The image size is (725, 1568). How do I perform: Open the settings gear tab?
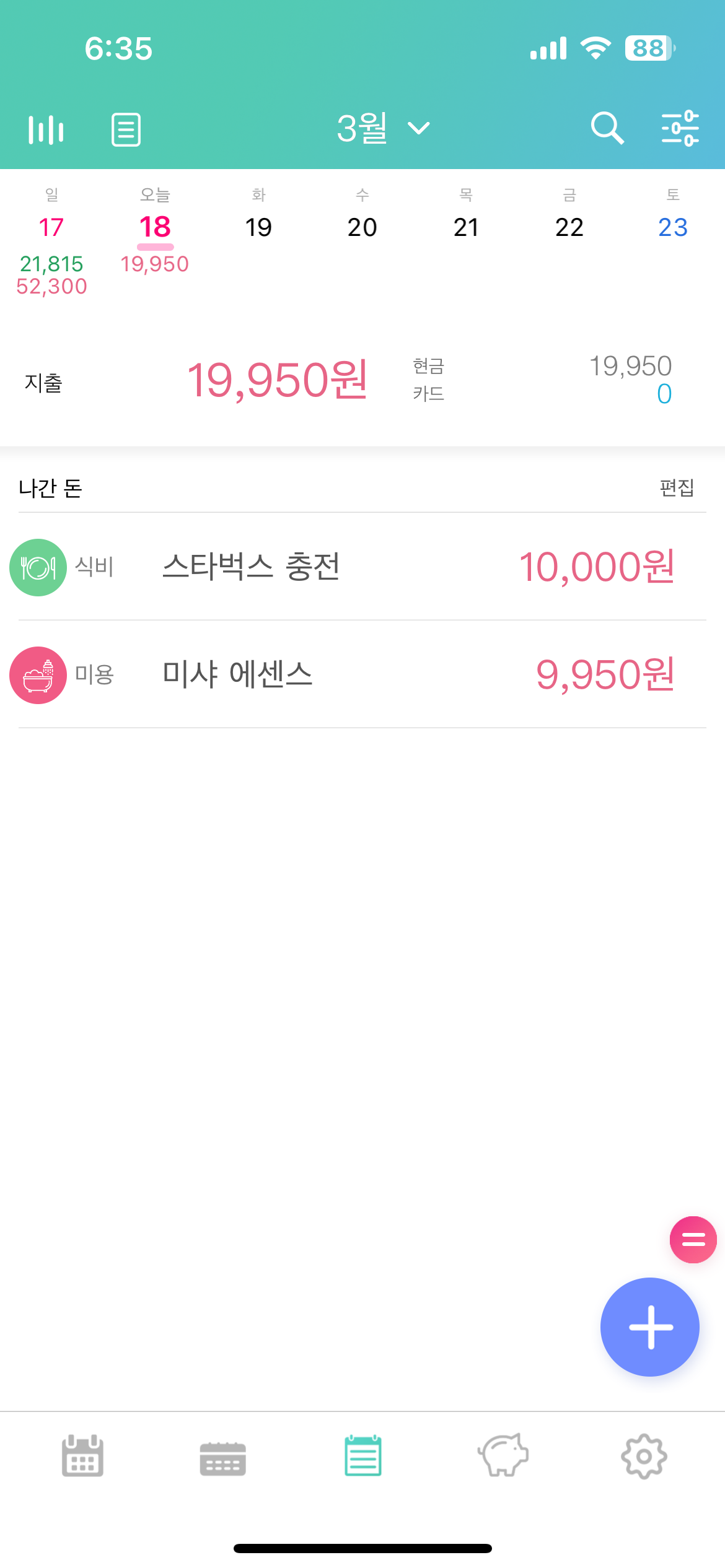pyautogui.click(x=644, y=1456)
